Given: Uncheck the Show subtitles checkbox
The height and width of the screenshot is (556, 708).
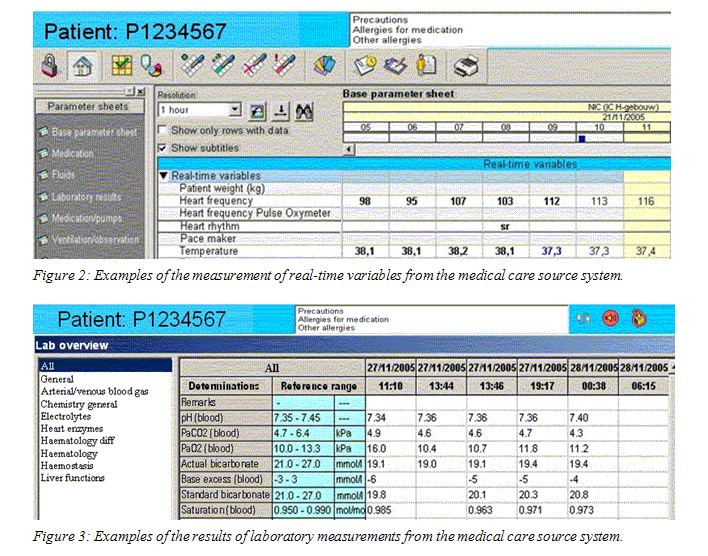Looking at the screenshot, I should point(164,147).
